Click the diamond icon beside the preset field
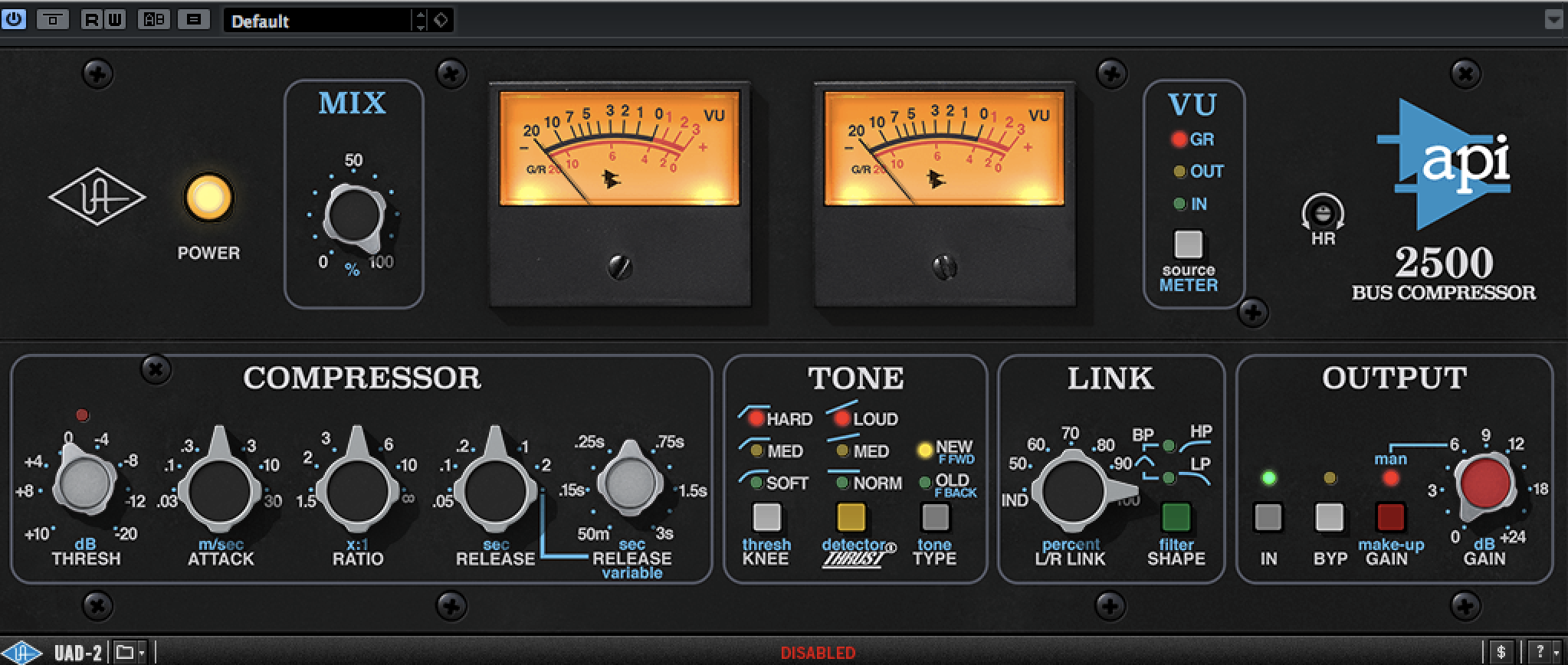The height and width of the screenshot is (665, 1568). (441, 20)
